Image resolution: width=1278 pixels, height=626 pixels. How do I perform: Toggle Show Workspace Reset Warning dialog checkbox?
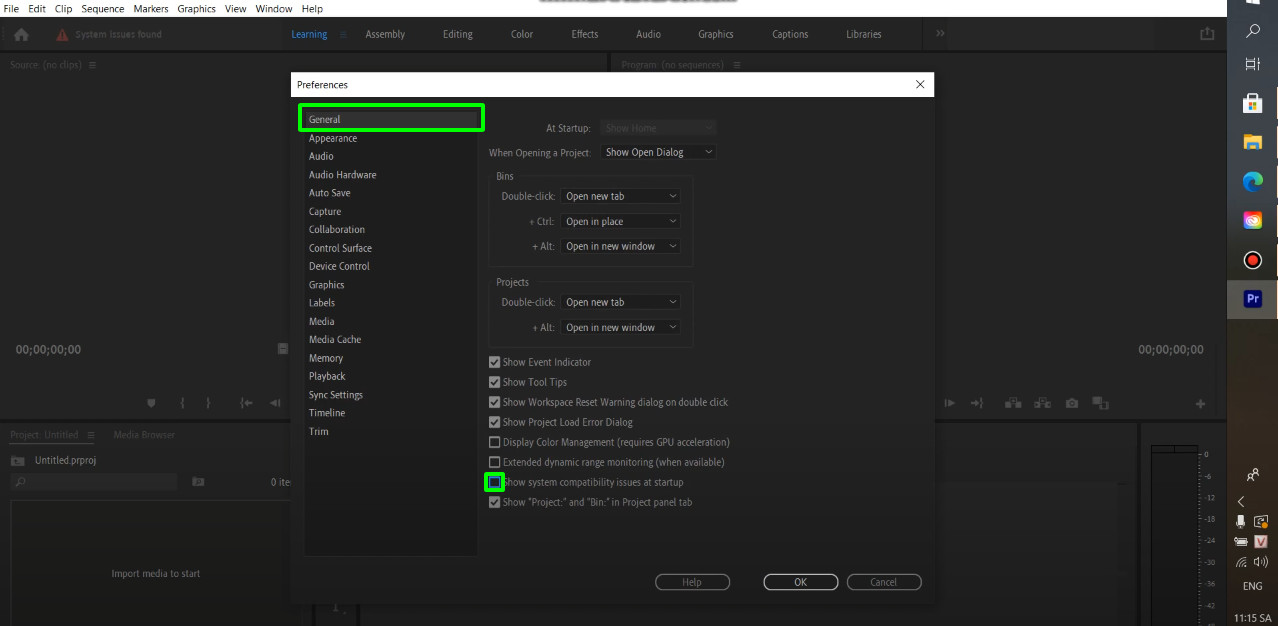(x=494, y=402)
